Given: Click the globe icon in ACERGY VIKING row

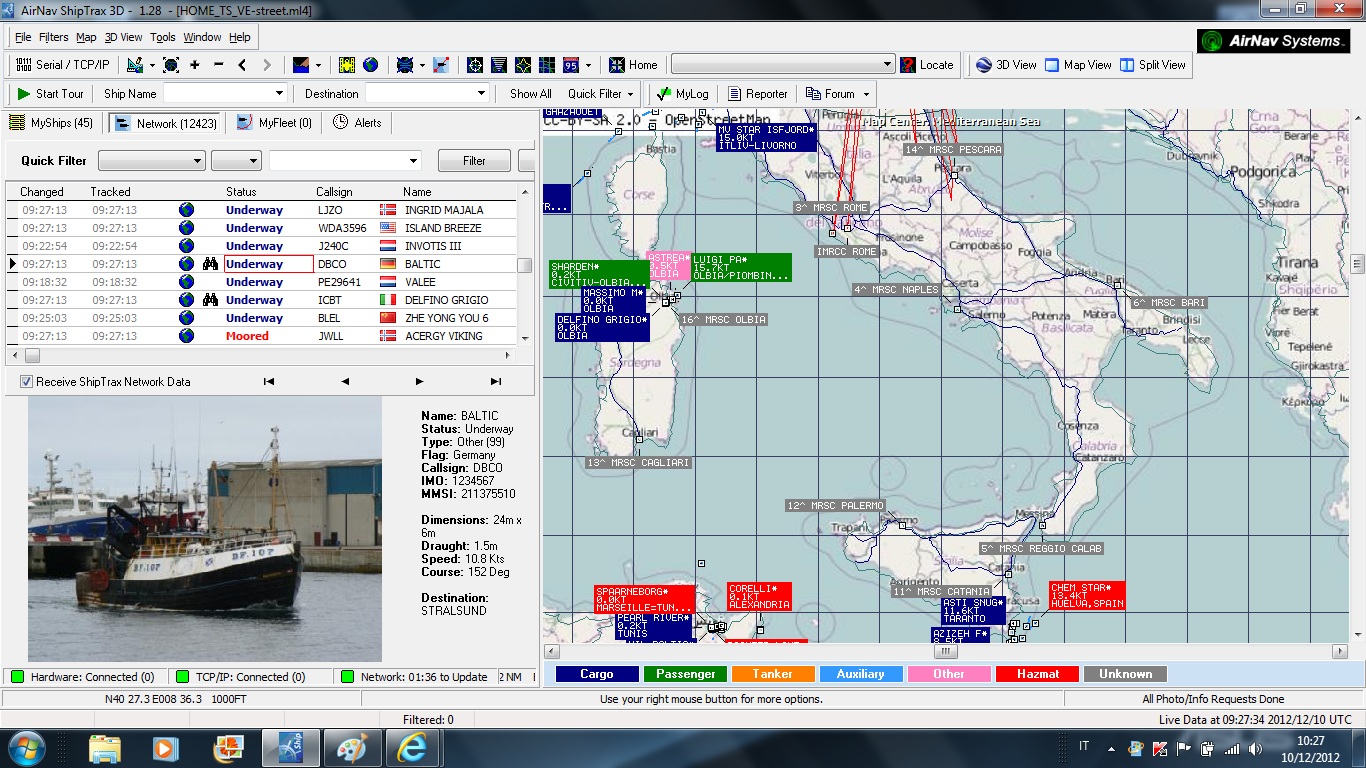Looking at the screenshot, I should [186, 336].
